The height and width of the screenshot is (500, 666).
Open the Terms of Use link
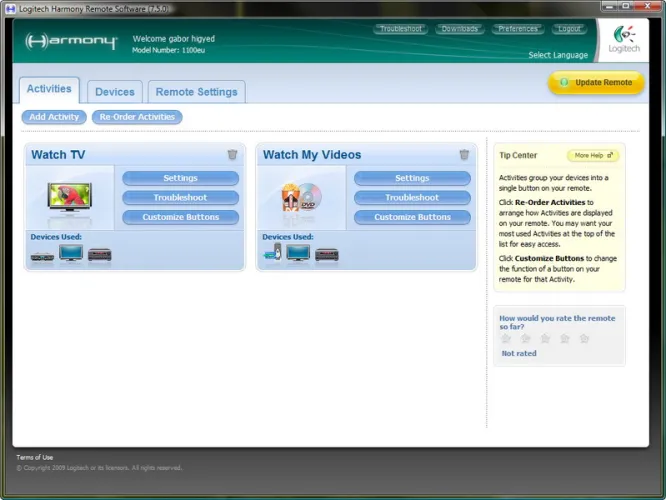pos(34,457)
